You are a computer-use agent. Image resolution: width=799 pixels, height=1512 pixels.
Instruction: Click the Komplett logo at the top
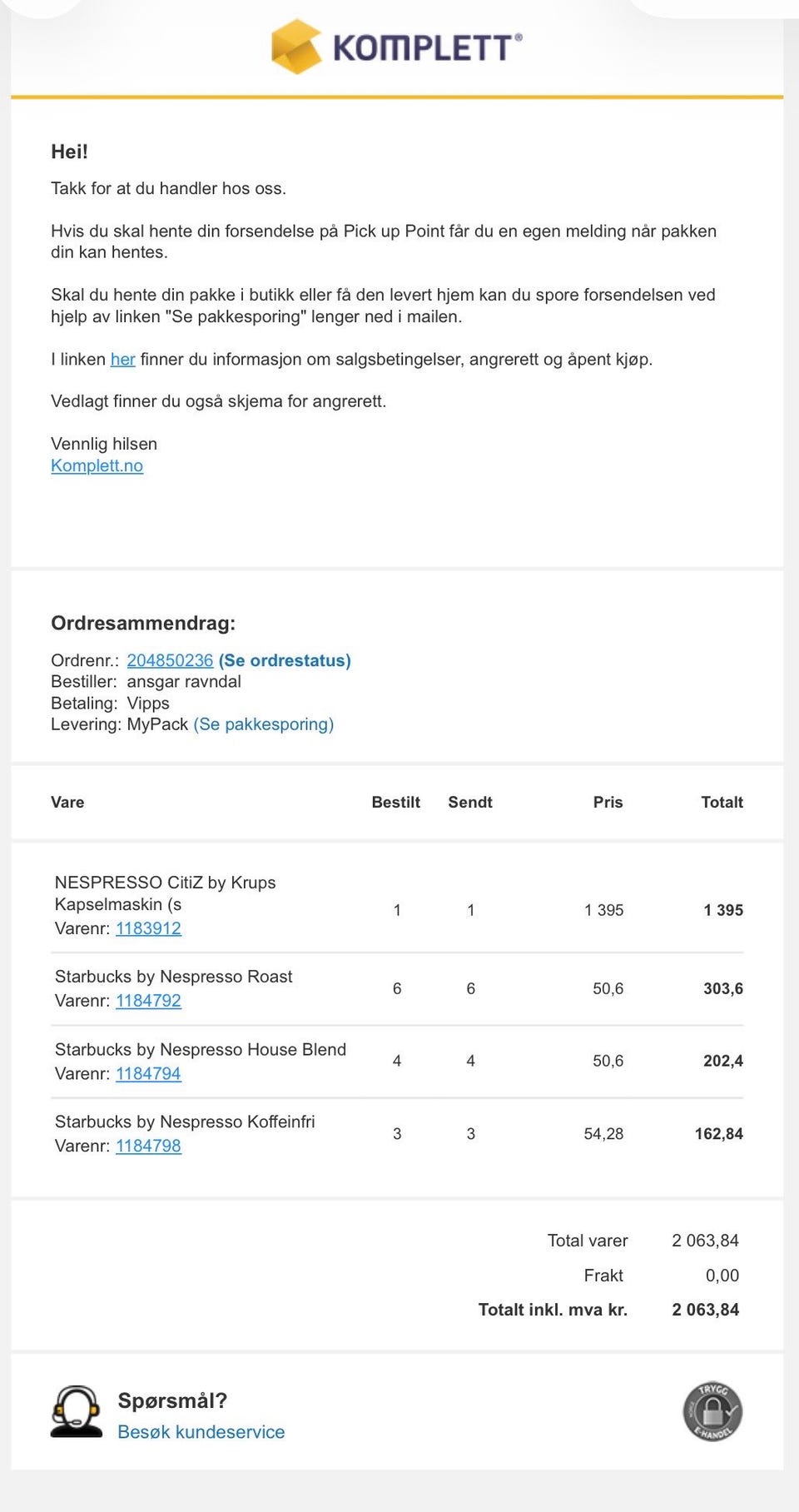(x=397, y=47)
